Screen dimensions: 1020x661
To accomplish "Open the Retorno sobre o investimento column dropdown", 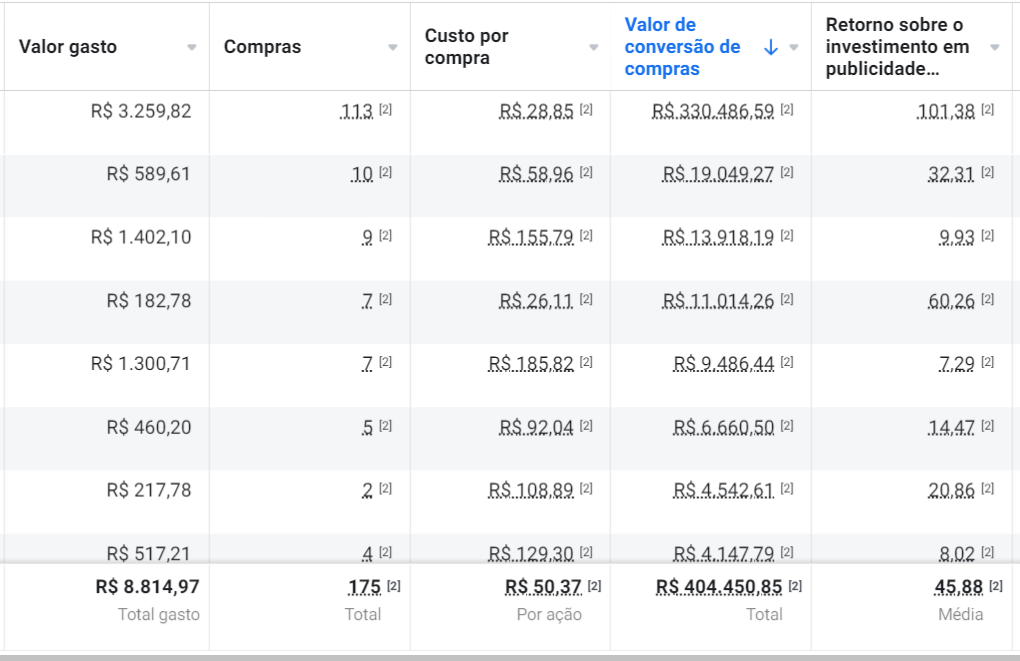I will (994, 47).
